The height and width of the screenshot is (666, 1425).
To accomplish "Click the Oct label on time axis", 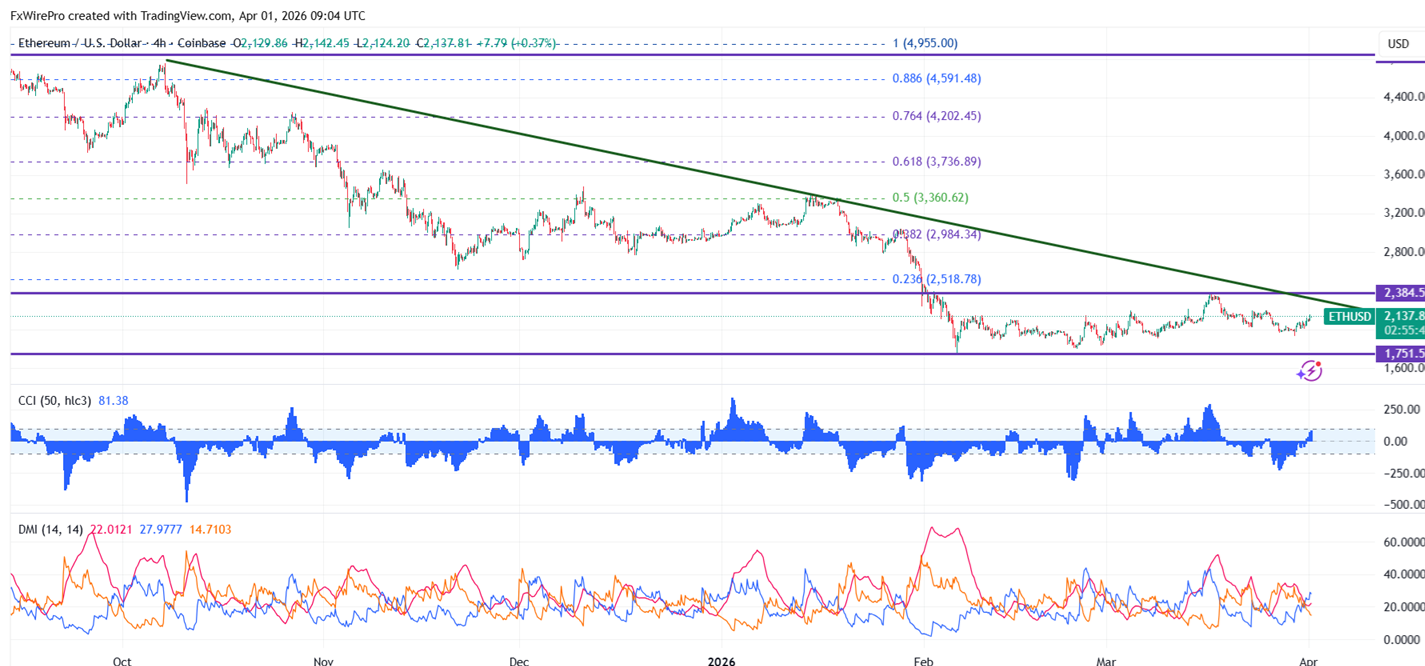I will coord(122,661).
